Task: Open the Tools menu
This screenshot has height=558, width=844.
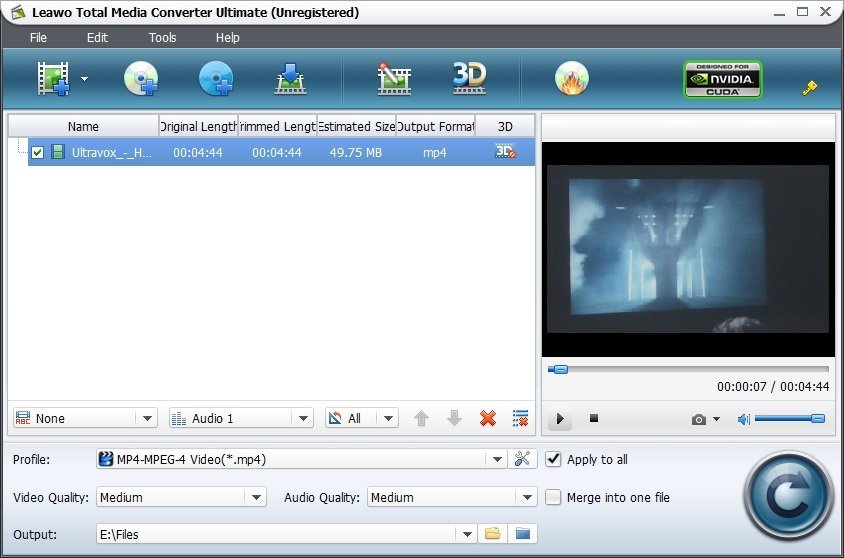Action: pos(163,38)
